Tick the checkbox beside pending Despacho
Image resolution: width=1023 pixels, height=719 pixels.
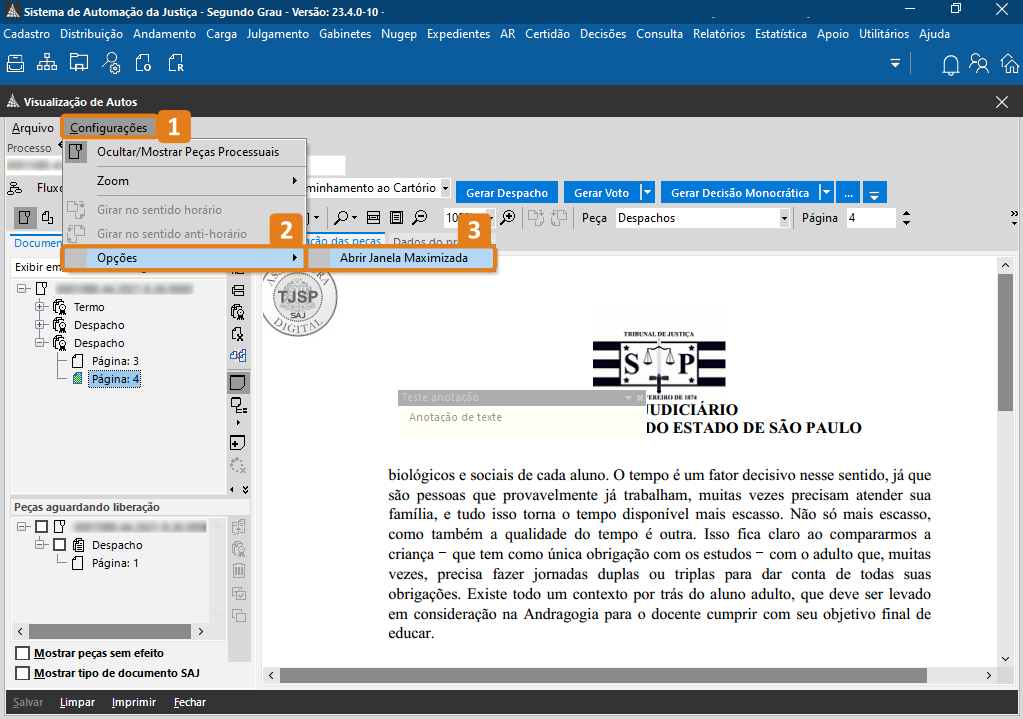(x=60, y=545)
